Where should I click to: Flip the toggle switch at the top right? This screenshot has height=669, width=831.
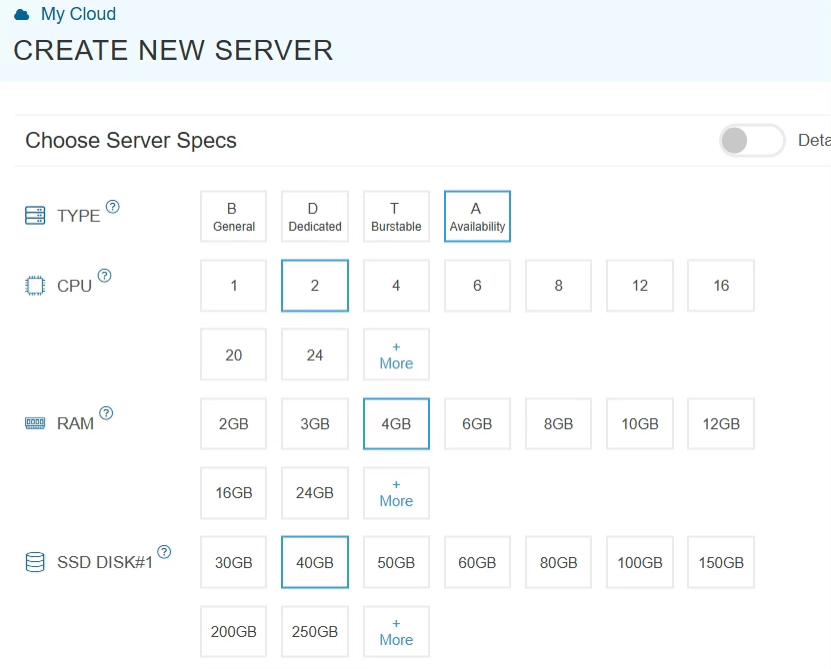point(751,141)
